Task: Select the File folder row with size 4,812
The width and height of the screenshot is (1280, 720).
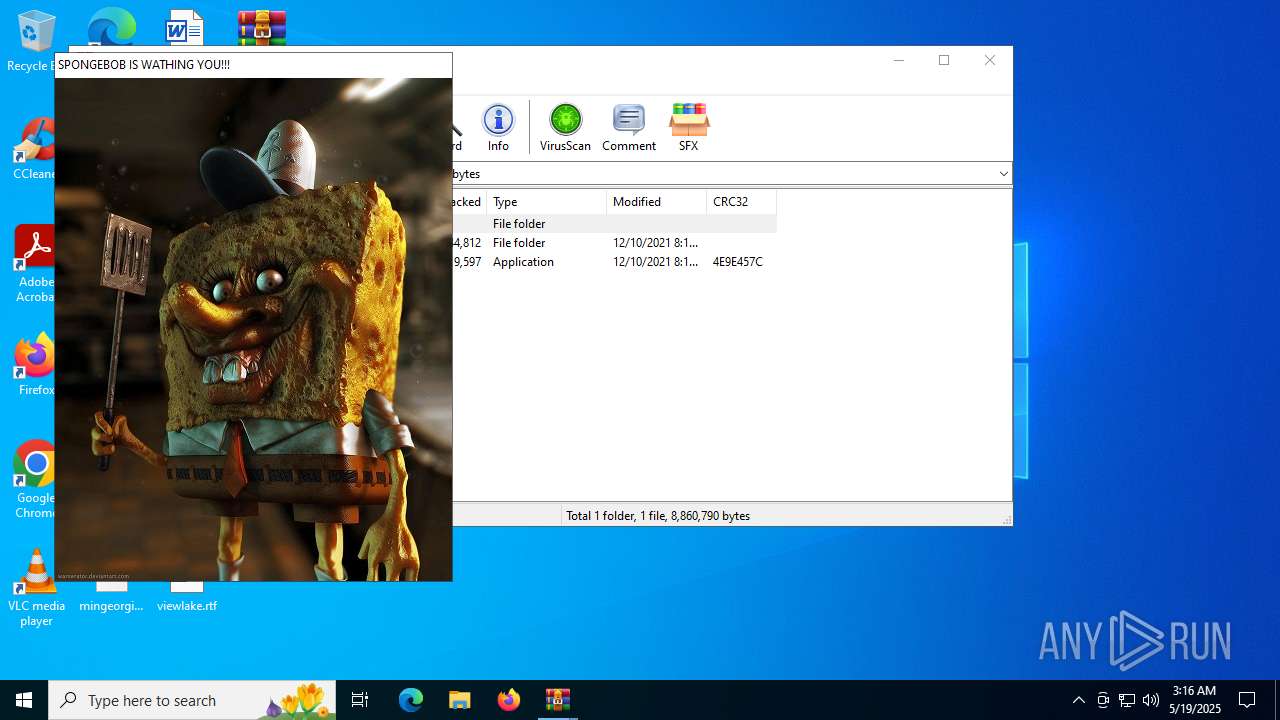Action: point(614,243)
